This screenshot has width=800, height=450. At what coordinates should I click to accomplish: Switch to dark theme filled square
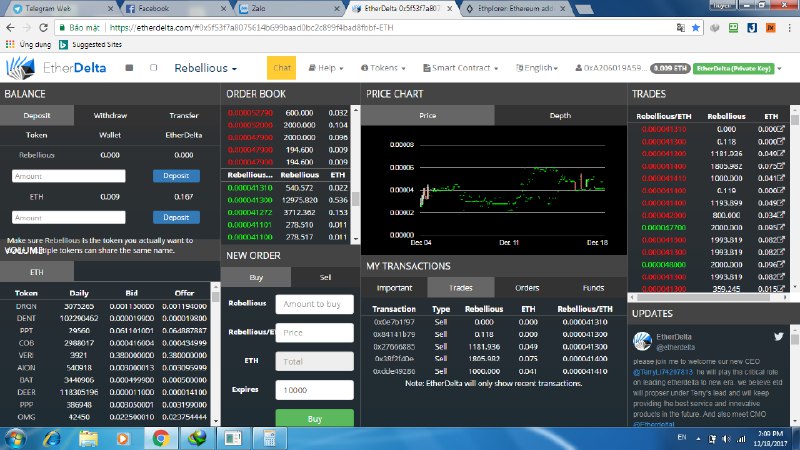tap(129, 68)
